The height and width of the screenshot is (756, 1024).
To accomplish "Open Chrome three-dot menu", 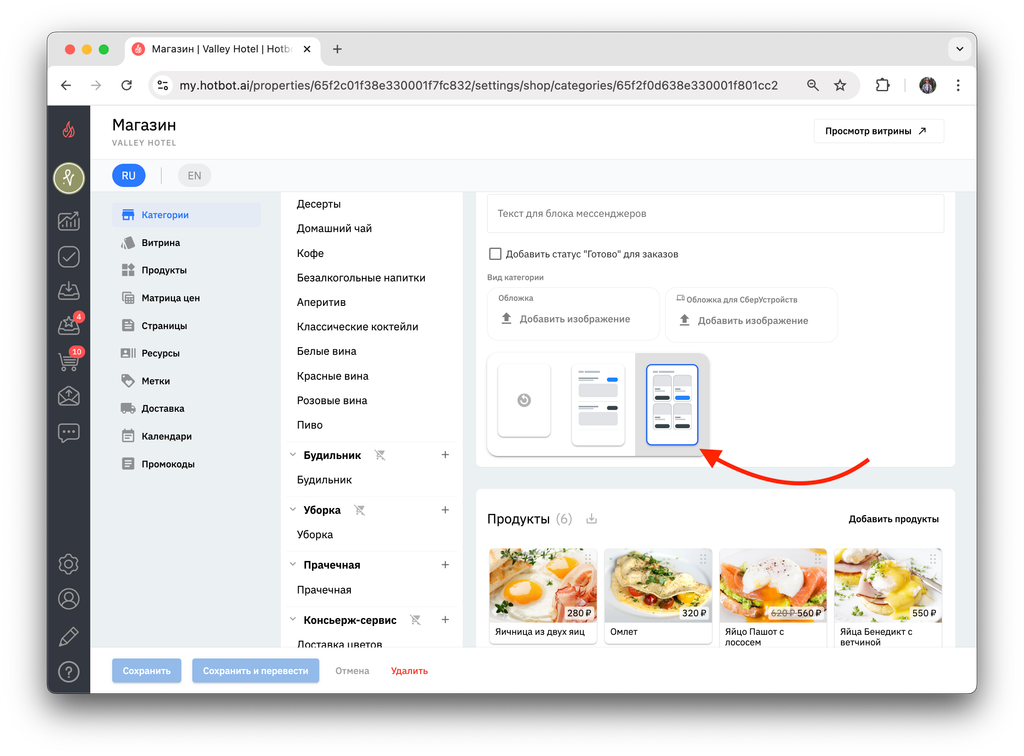I will click(x=958, y=86).
